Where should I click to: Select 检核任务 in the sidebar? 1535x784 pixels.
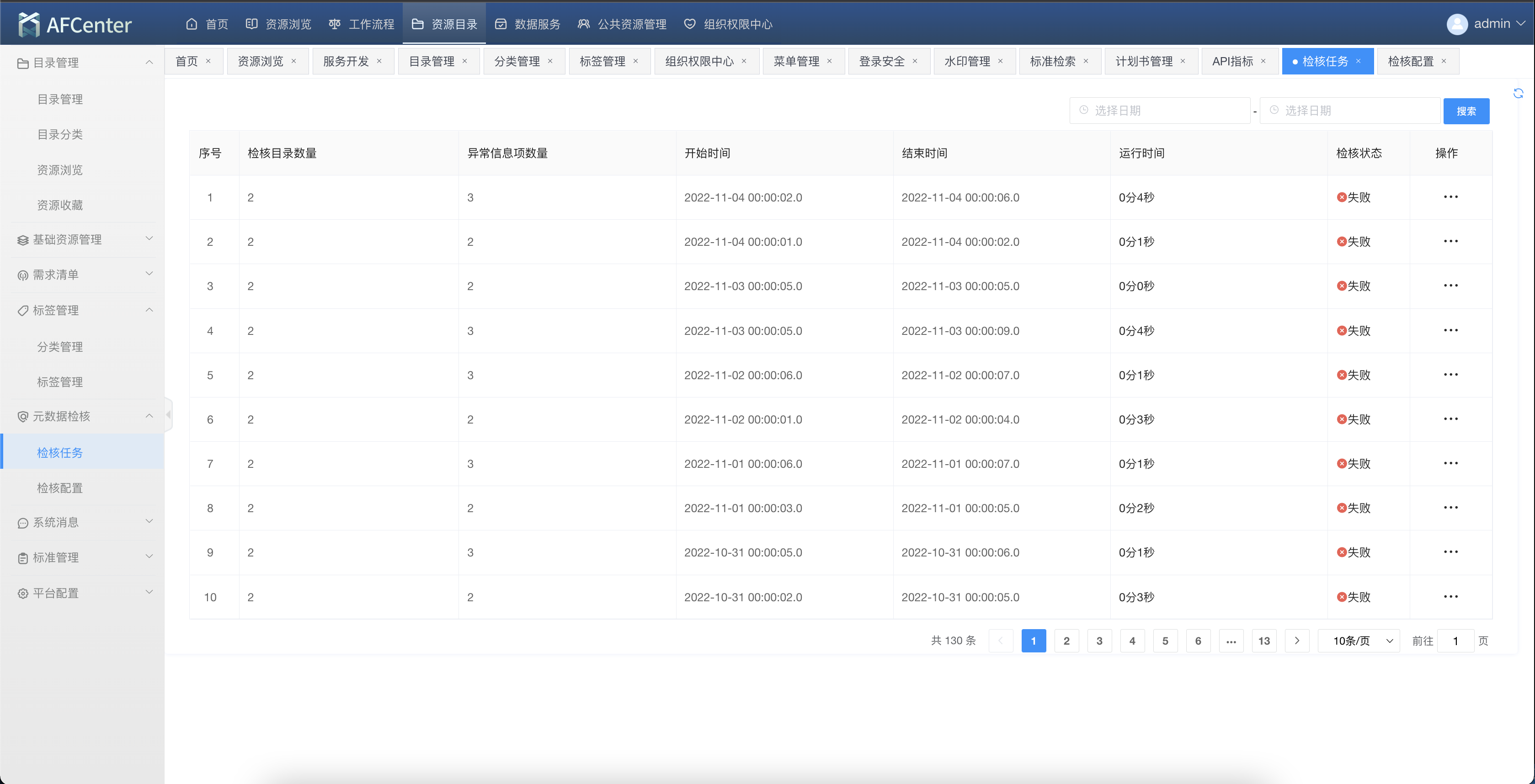pyautogui.click(x=82, y=452)
